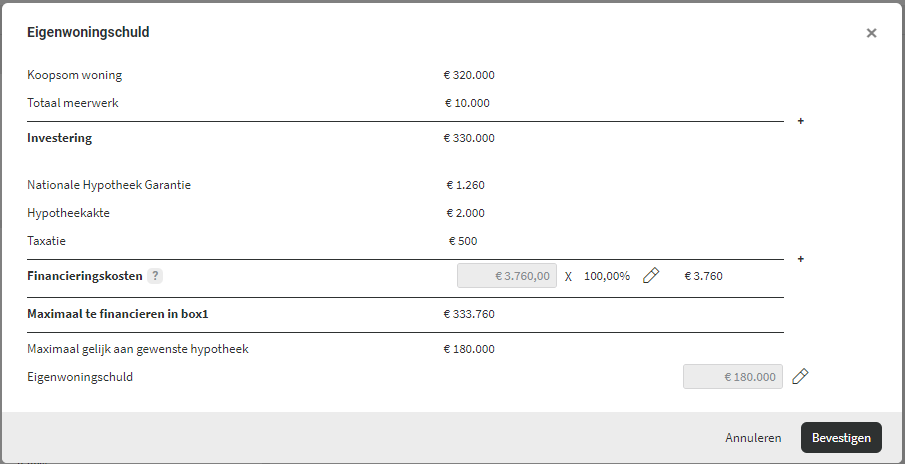Click the 100,00% percentage value
The image size is (905, 464).
[607, 276]
